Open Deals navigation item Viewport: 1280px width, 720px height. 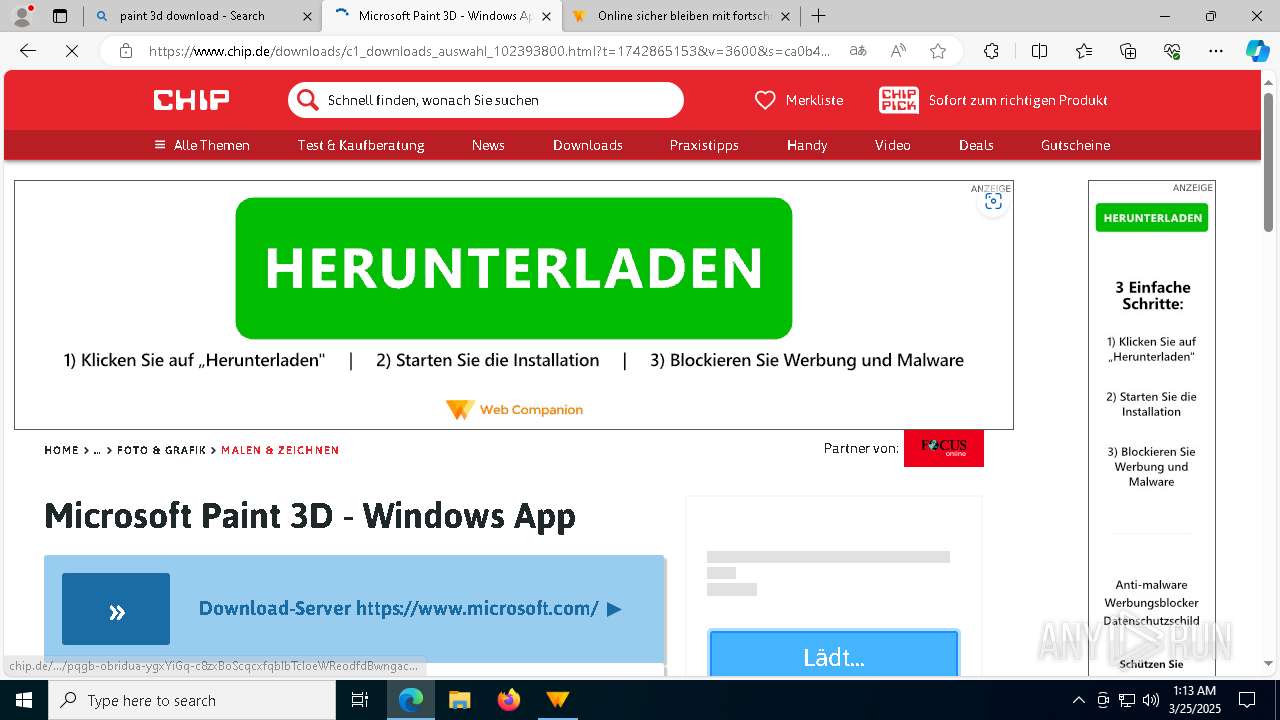(x=976, y=145)
